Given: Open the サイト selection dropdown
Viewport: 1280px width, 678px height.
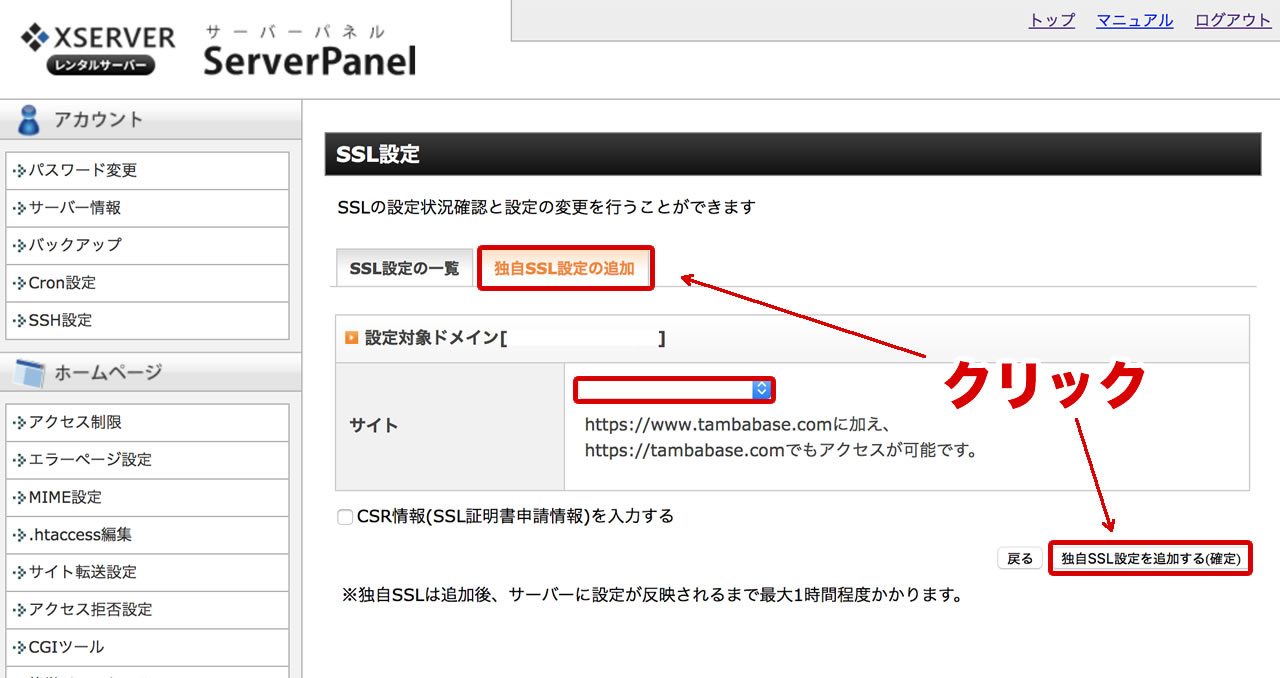Looking at the screenshot, I should coord(674,389).
